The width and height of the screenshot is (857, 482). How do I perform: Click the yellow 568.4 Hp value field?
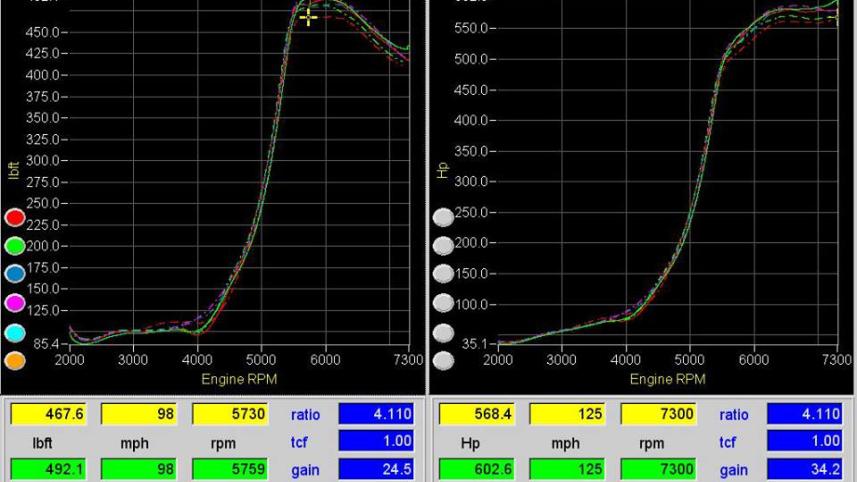coord(475,414)
